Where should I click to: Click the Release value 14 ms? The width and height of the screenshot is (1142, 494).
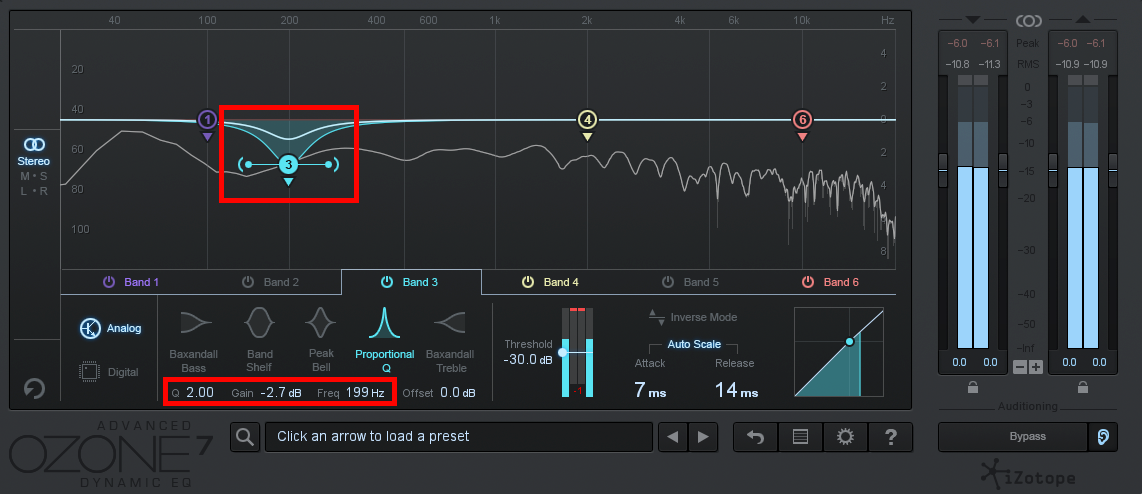coord(736,391)
